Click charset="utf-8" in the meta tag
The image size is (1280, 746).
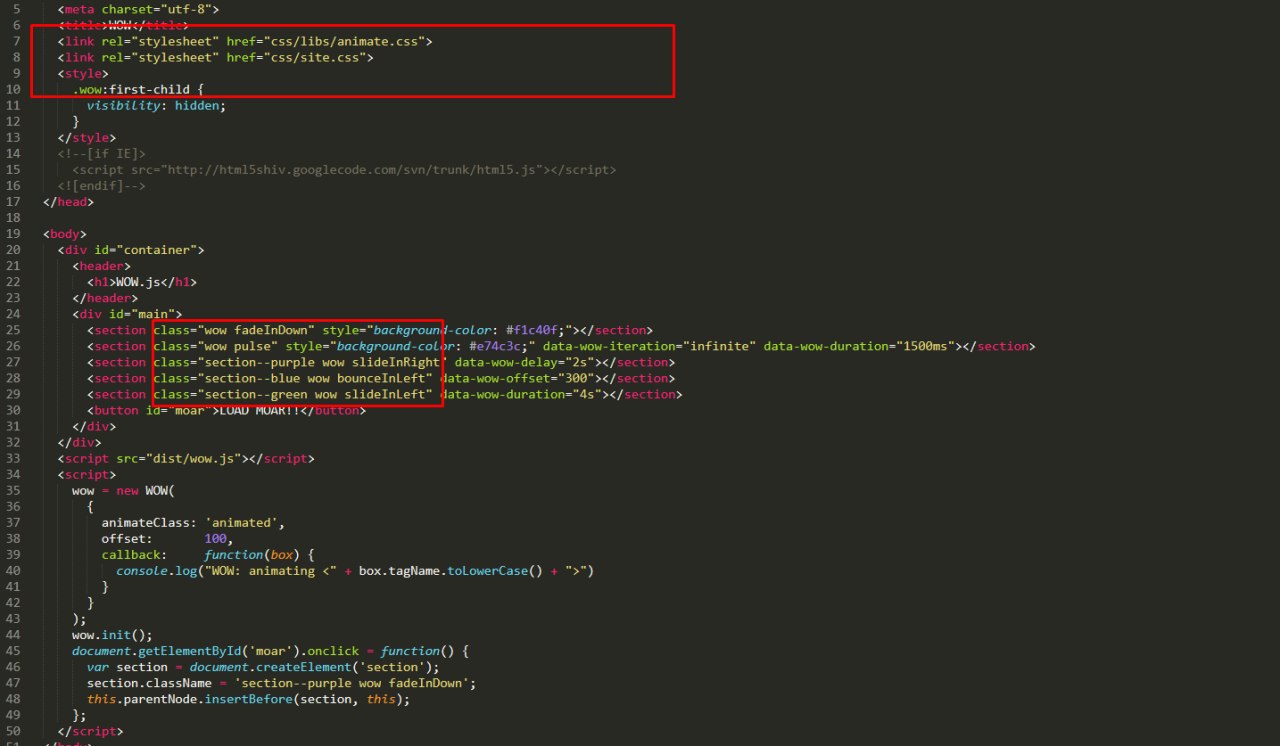[x=160, y=9]
